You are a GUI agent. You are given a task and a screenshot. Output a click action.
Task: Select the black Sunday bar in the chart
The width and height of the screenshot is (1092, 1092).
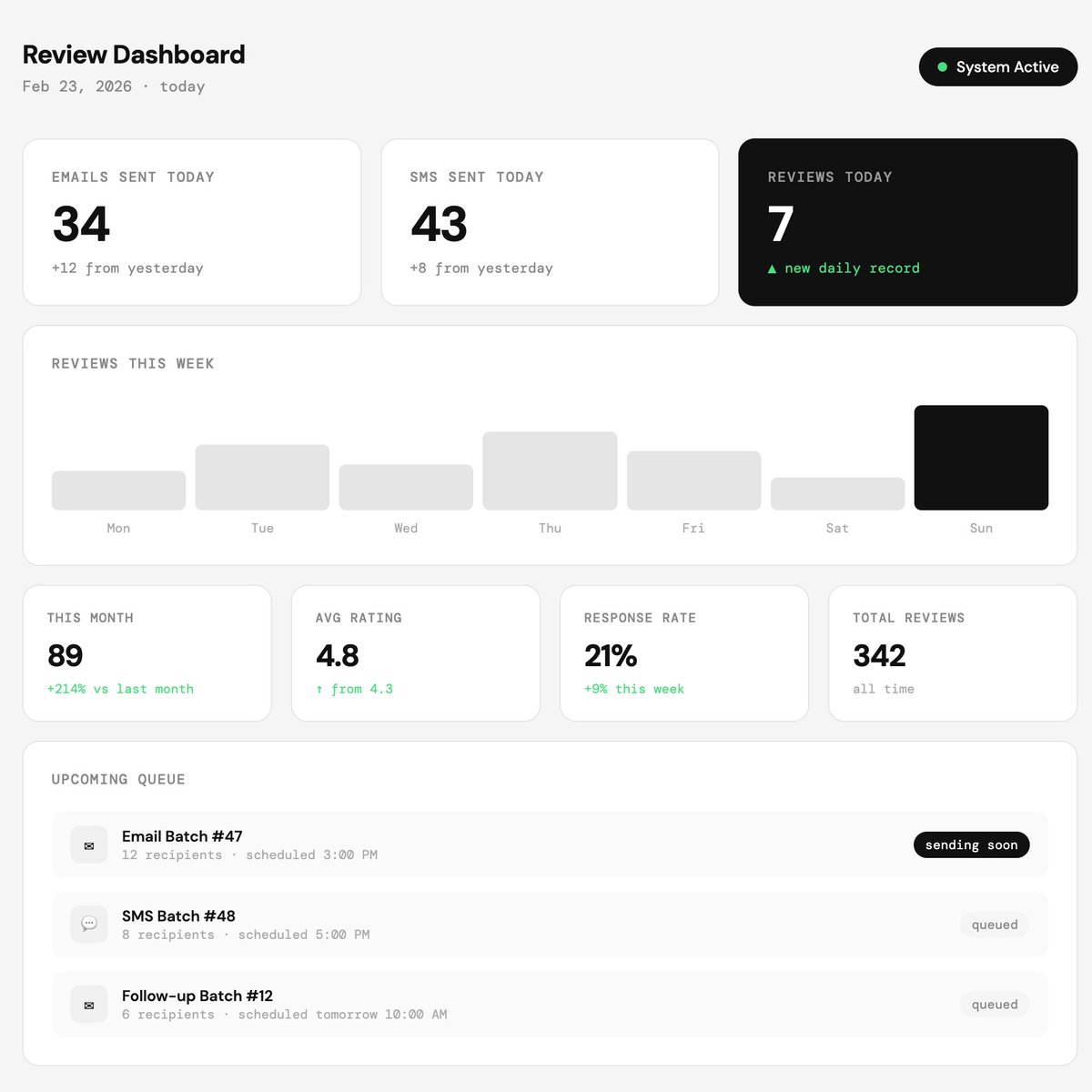pos(981,458)
